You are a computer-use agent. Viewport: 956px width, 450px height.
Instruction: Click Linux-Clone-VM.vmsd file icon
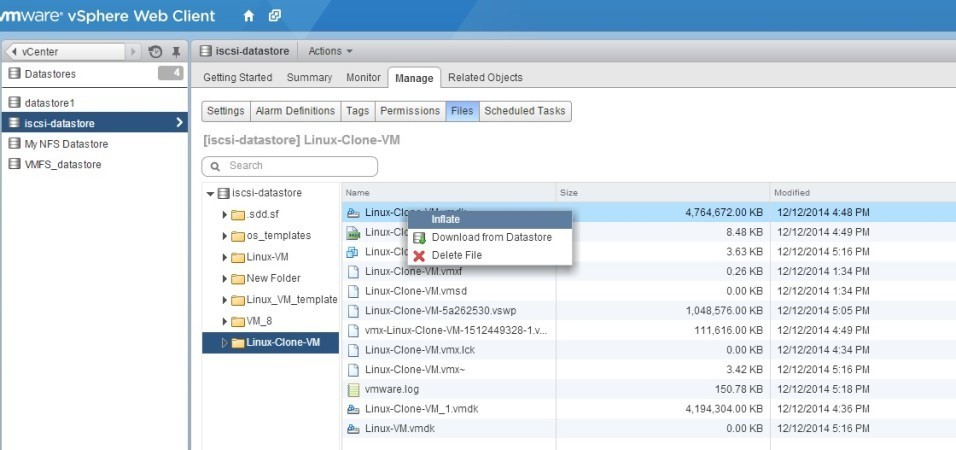[x=353, y=291]
